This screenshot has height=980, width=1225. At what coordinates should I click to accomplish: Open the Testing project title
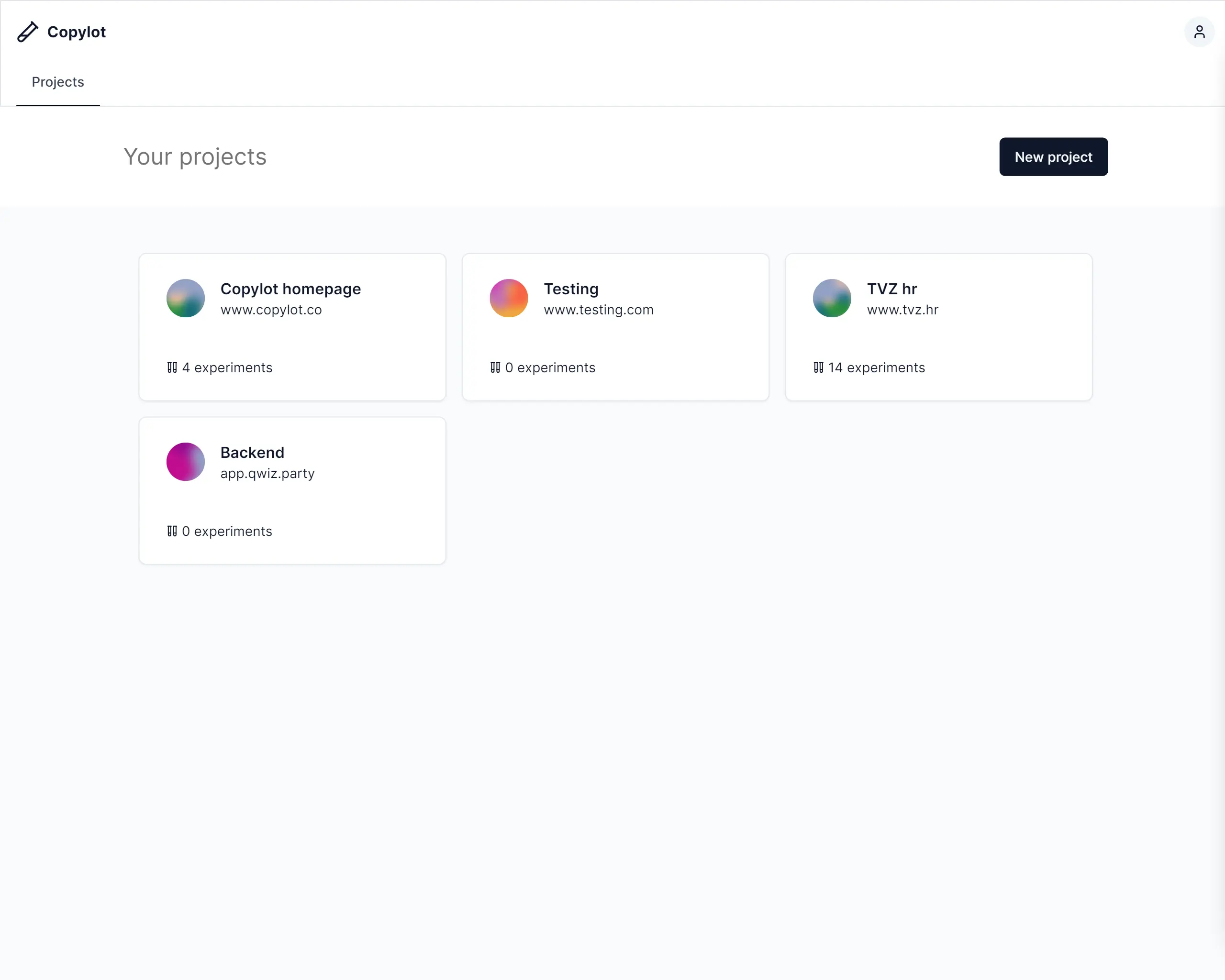click(x=570, y=289)
